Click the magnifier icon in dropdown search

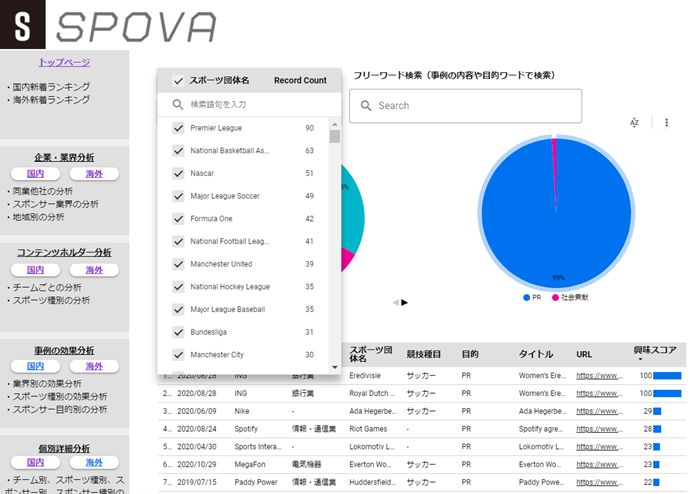(178, 104)
